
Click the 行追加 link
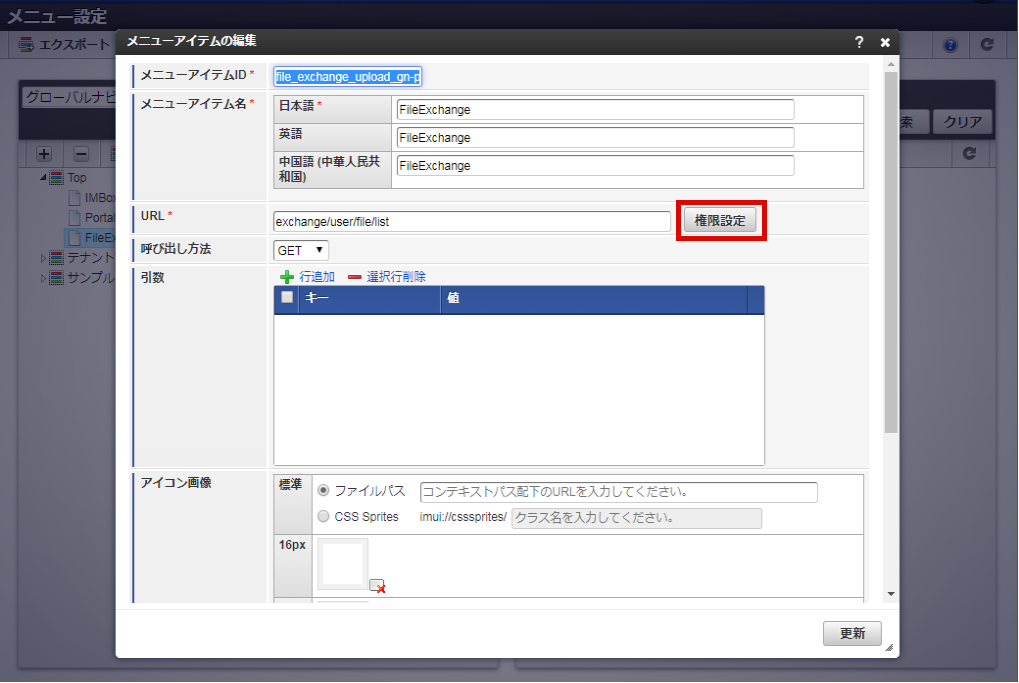[x=316, y=277]
